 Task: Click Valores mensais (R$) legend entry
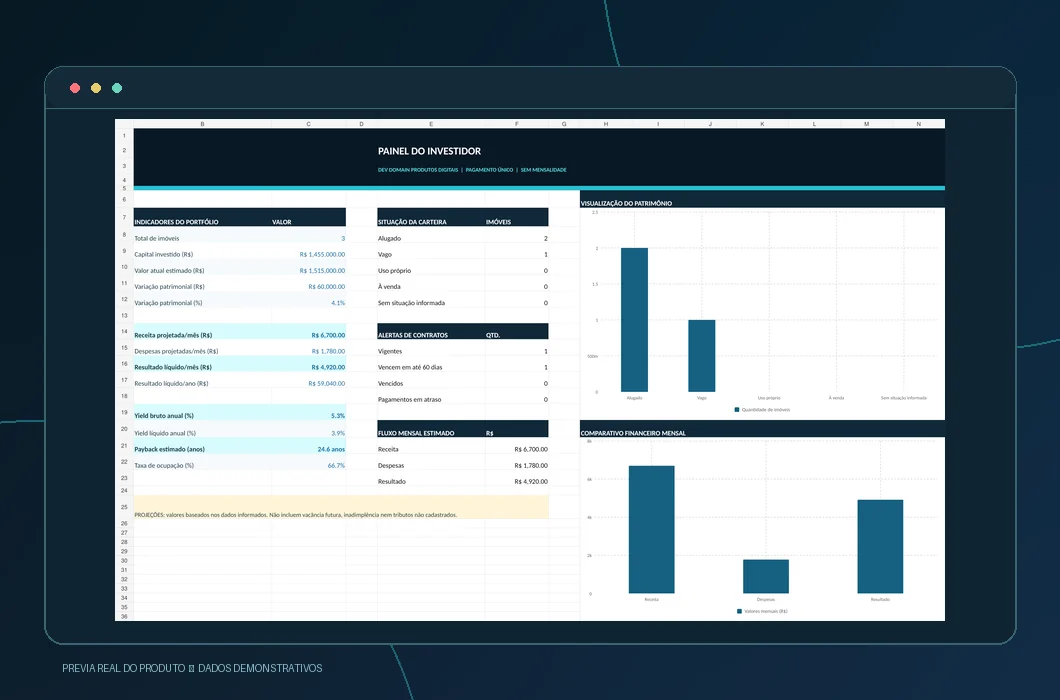762,611
